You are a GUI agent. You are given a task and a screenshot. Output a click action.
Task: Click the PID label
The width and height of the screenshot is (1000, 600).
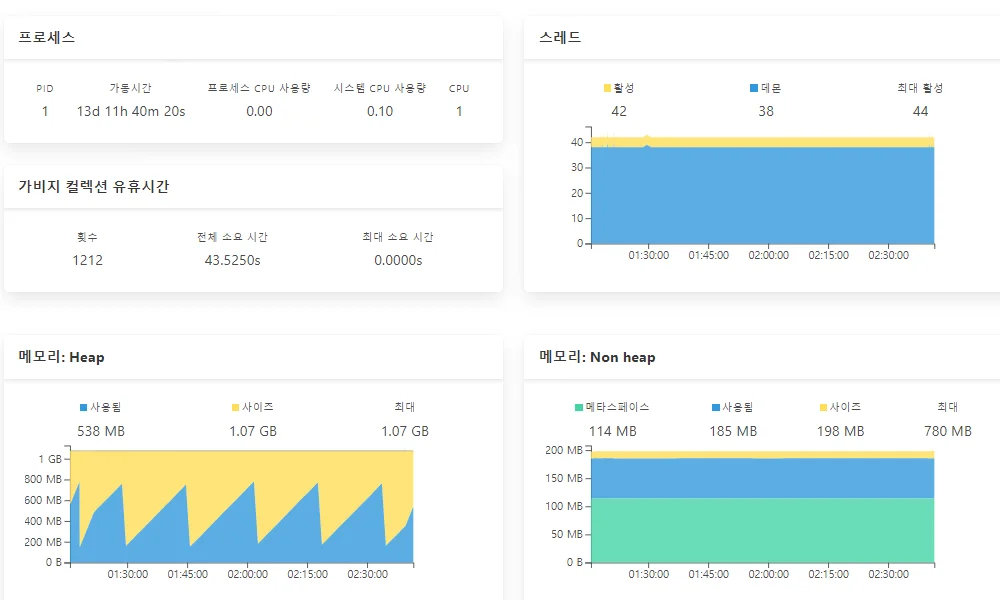45,89
